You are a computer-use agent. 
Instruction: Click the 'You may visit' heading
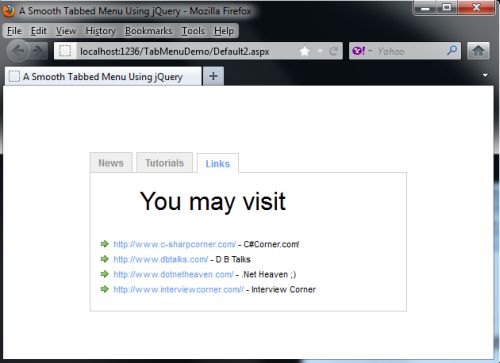pyautogui.click(x=213, y=202)
